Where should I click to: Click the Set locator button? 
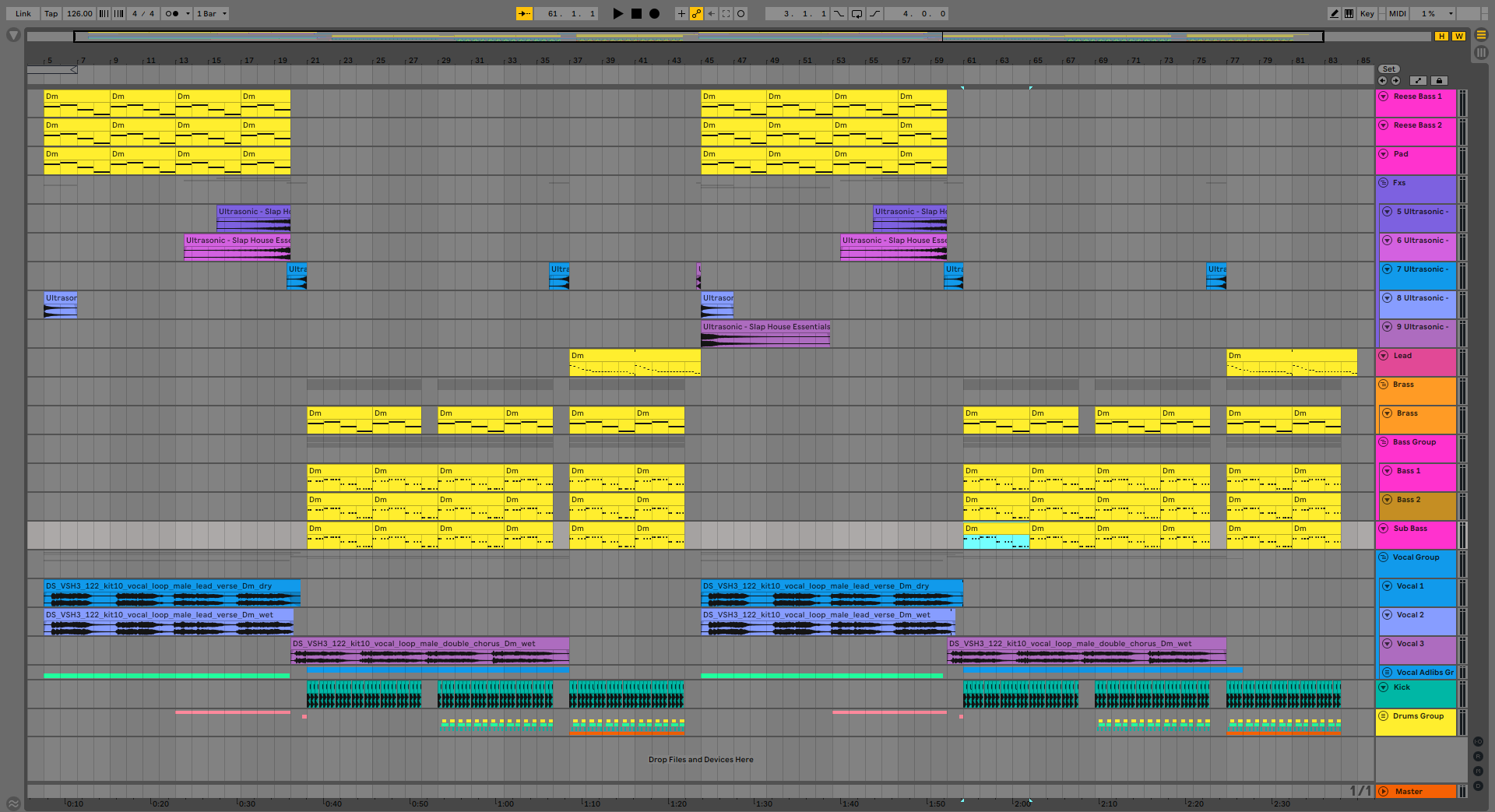click(1388, 69)
